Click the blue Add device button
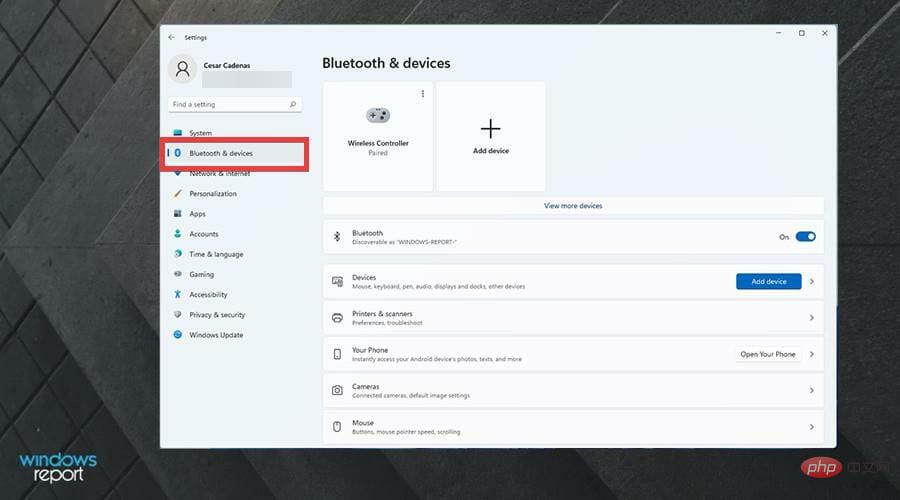This screenshot has width=900, height=500. click(768, 282)
